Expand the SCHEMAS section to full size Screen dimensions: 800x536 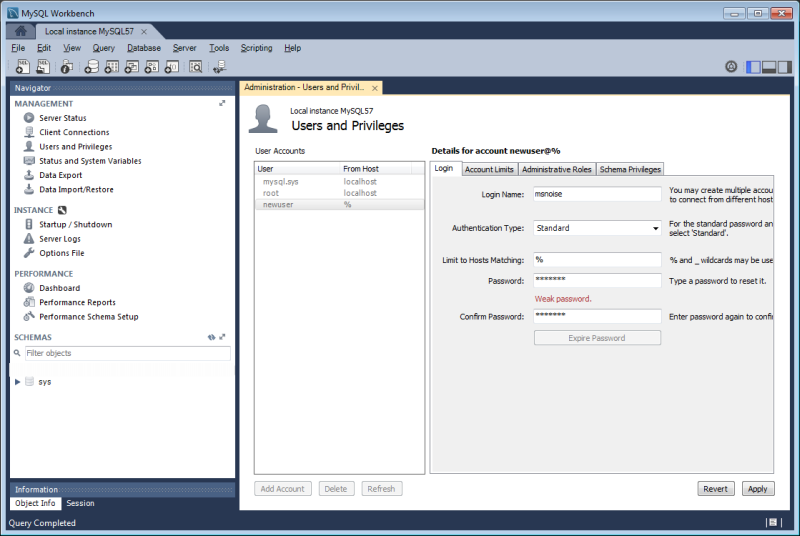click(222, 337)
